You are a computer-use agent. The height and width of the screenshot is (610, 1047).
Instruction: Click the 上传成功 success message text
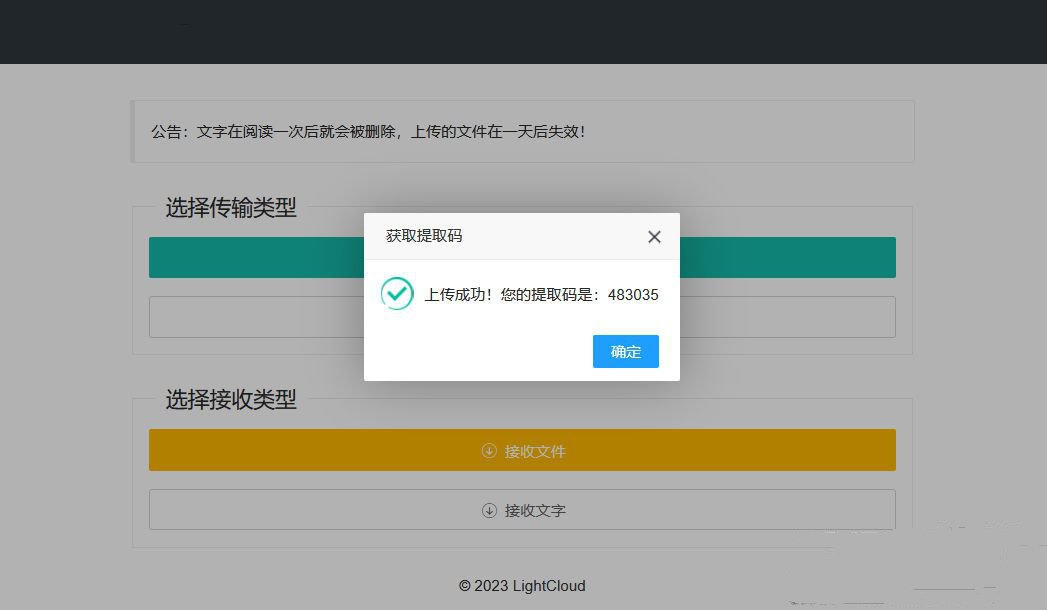point(500,294)
